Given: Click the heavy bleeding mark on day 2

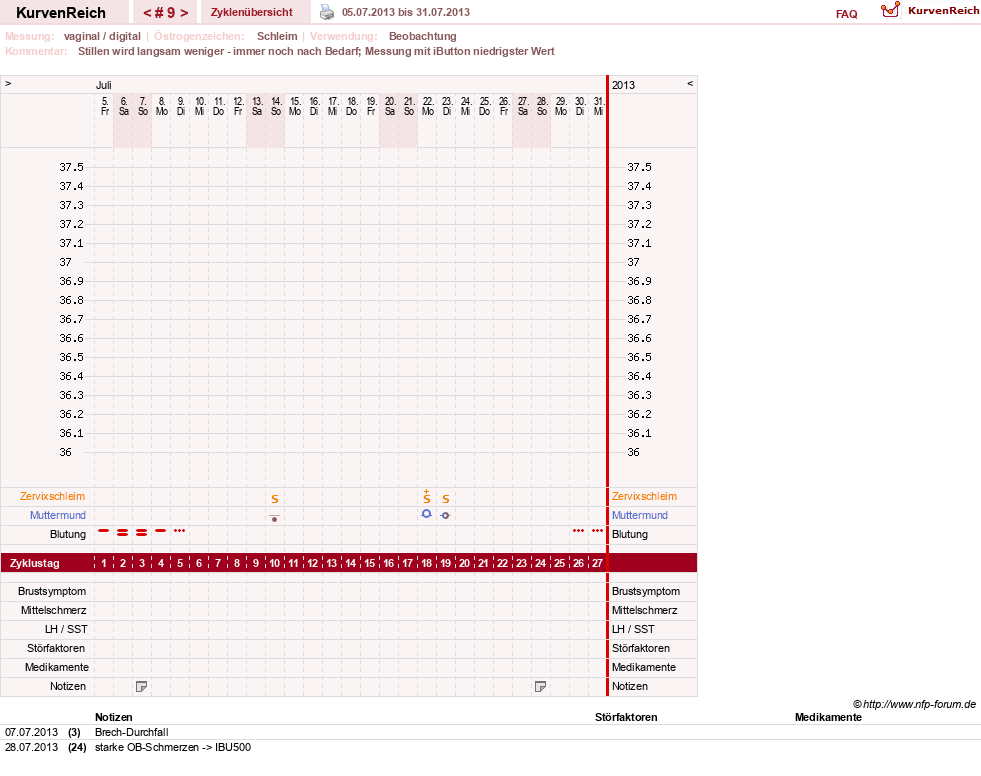Looking at the screenshot, I should click(123, 533).
